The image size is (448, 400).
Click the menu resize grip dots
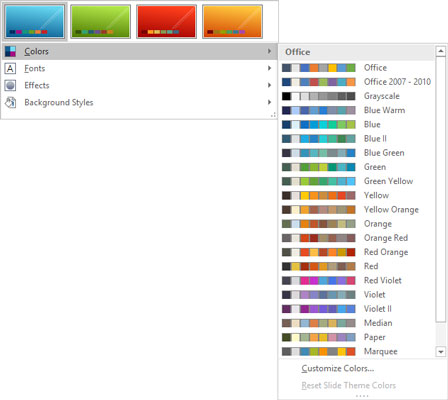[273, 115]
